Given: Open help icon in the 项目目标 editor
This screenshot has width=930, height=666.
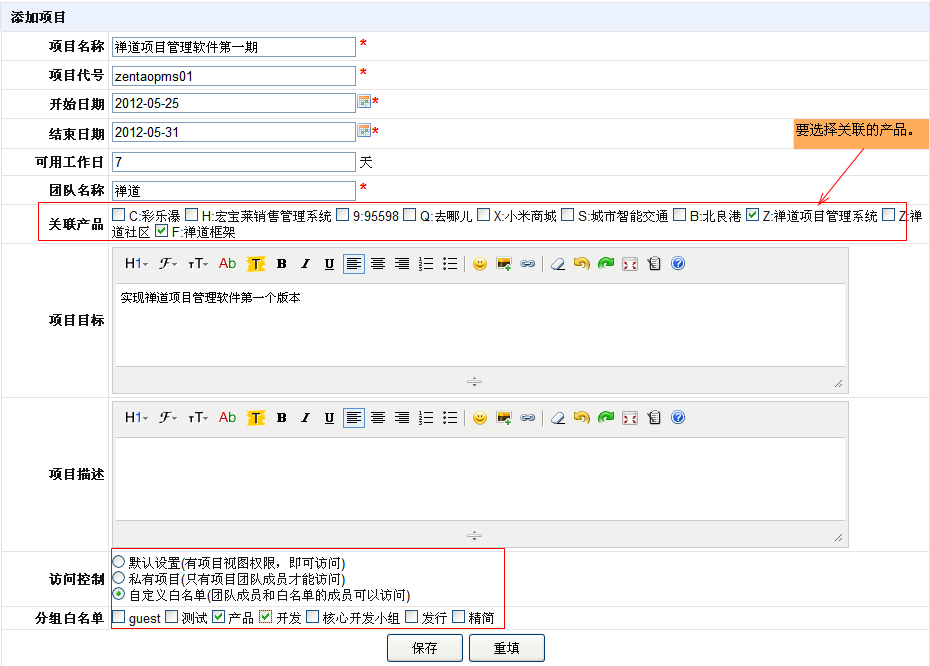Looking at the screenshot, I should pos(678,263).
